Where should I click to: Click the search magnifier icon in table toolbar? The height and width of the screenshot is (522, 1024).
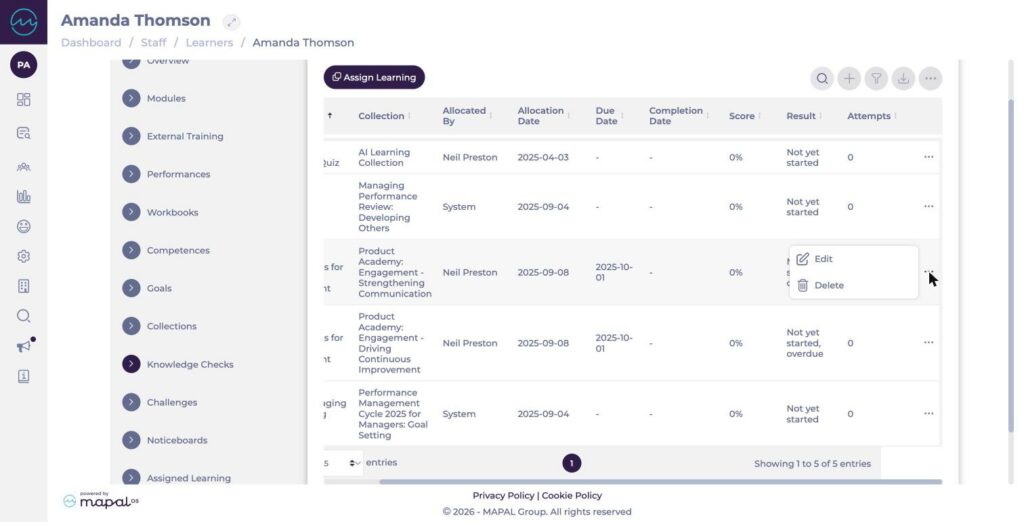822,78
